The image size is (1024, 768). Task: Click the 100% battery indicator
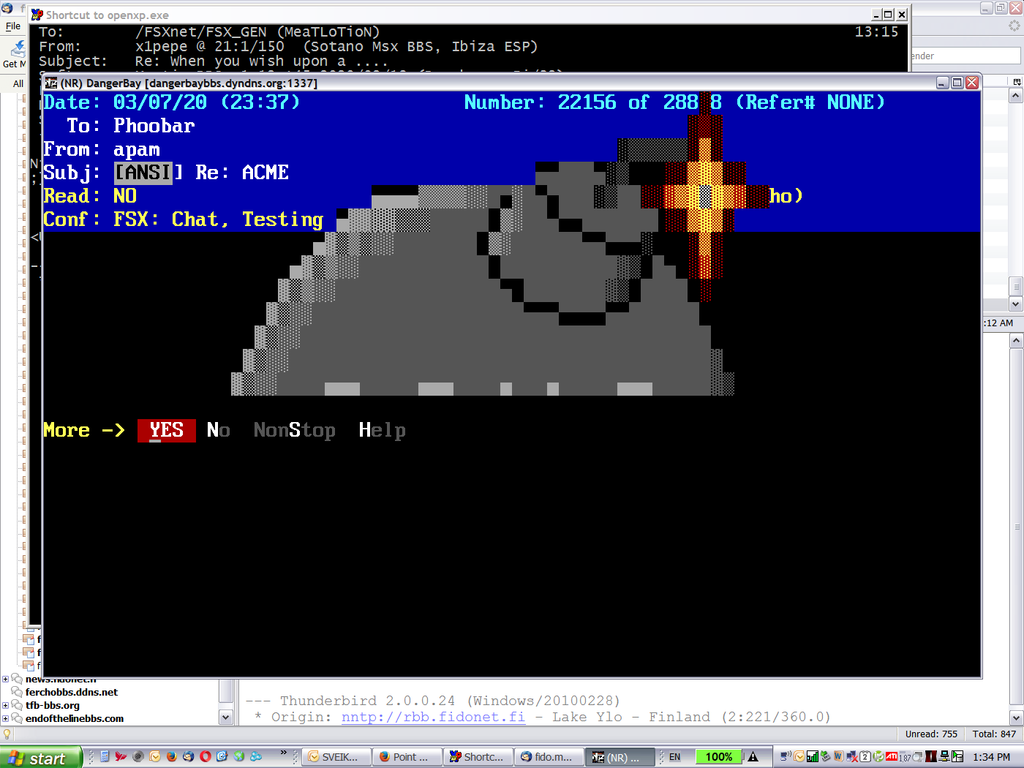pos(718,757)
